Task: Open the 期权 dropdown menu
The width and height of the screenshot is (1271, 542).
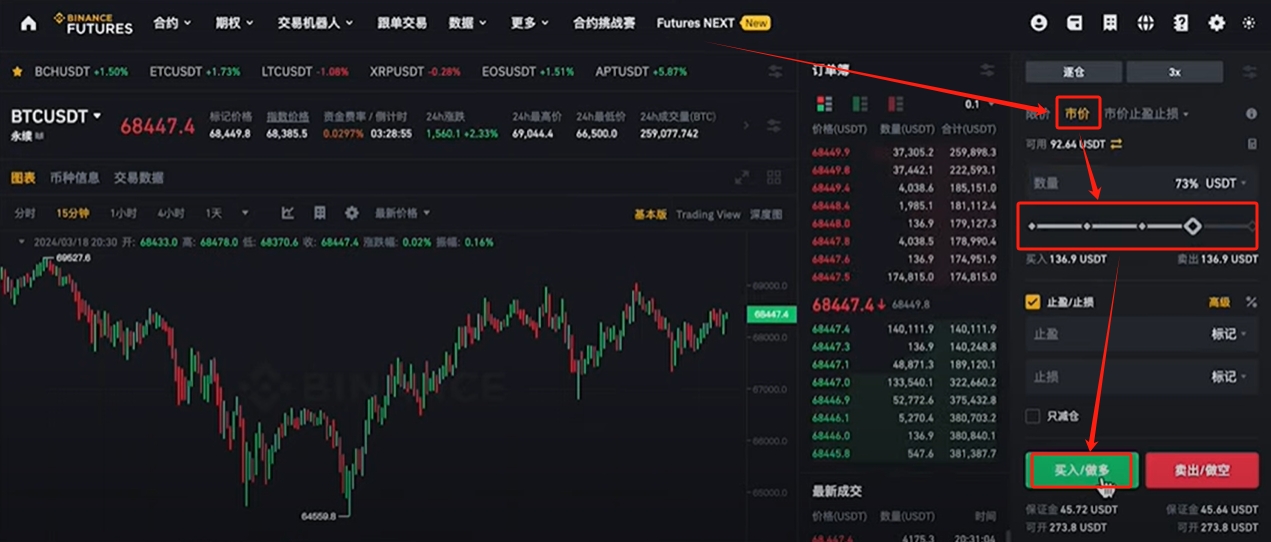Action: point(234,23)
